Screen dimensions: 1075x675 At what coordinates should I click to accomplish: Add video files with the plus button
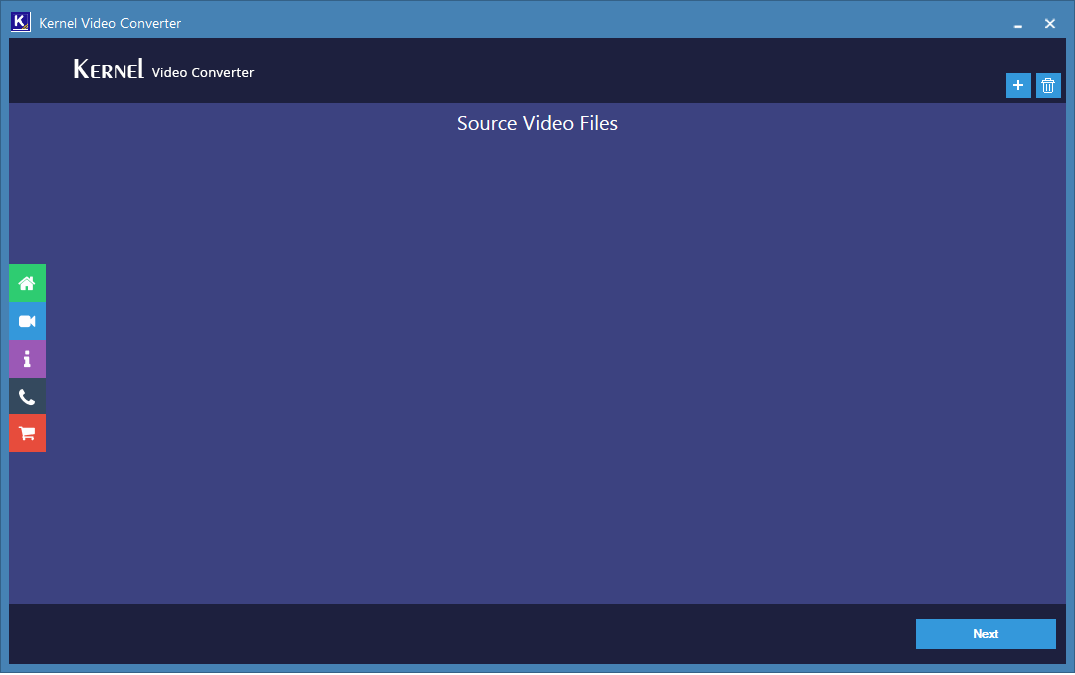pyautogui.click(x=1018, y=86)
